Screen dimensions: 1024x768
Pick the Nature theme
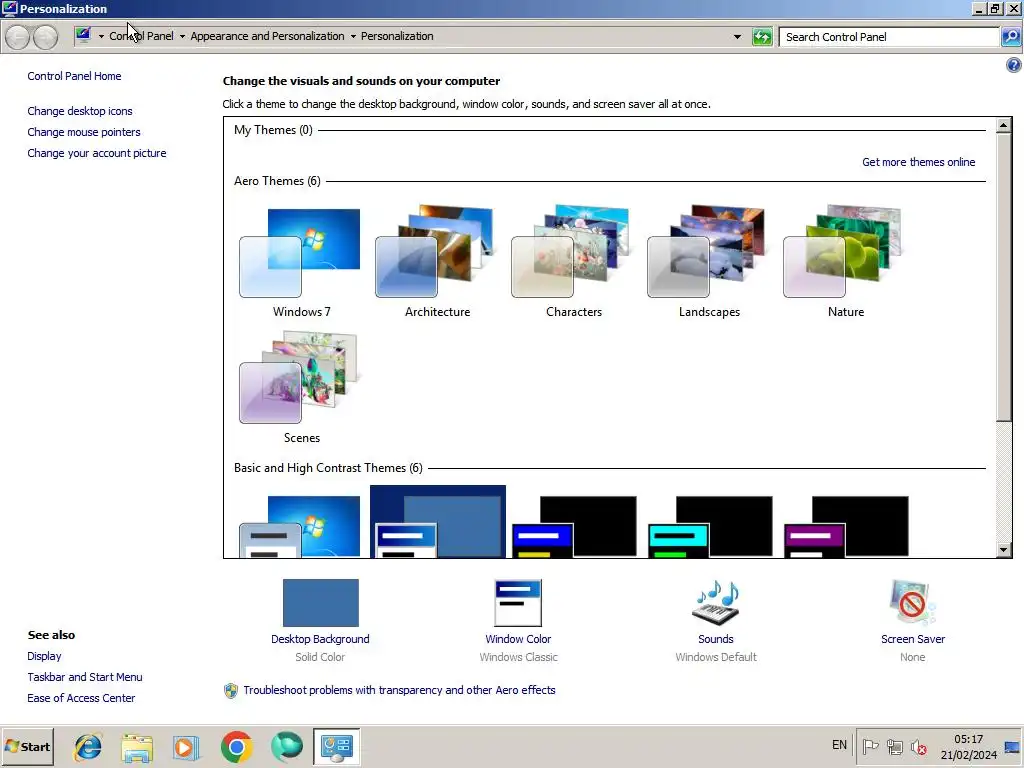click(x=844, y=262)
